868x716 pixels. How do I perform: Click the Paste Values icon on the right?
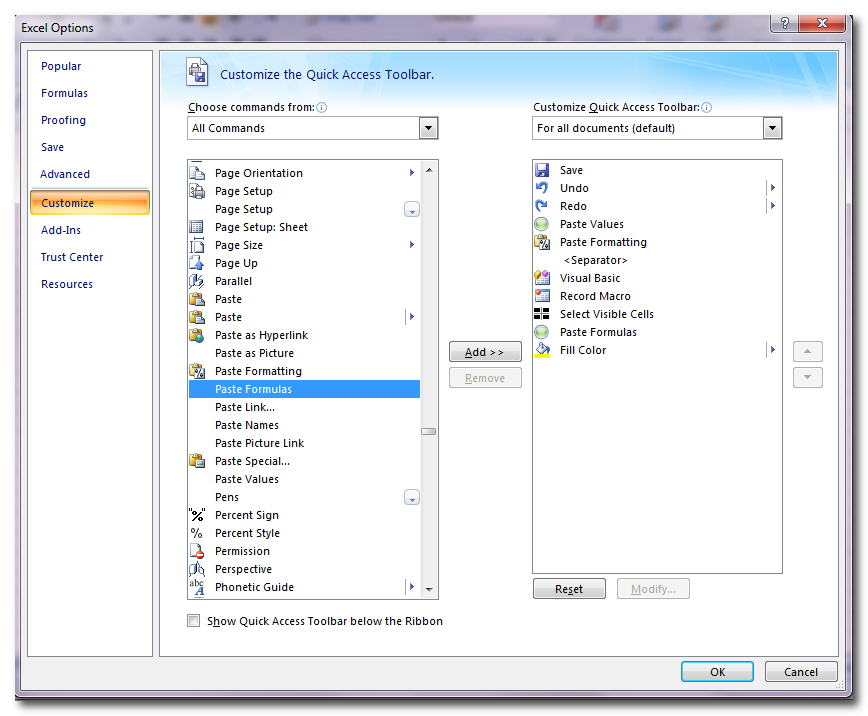(542, 224)
